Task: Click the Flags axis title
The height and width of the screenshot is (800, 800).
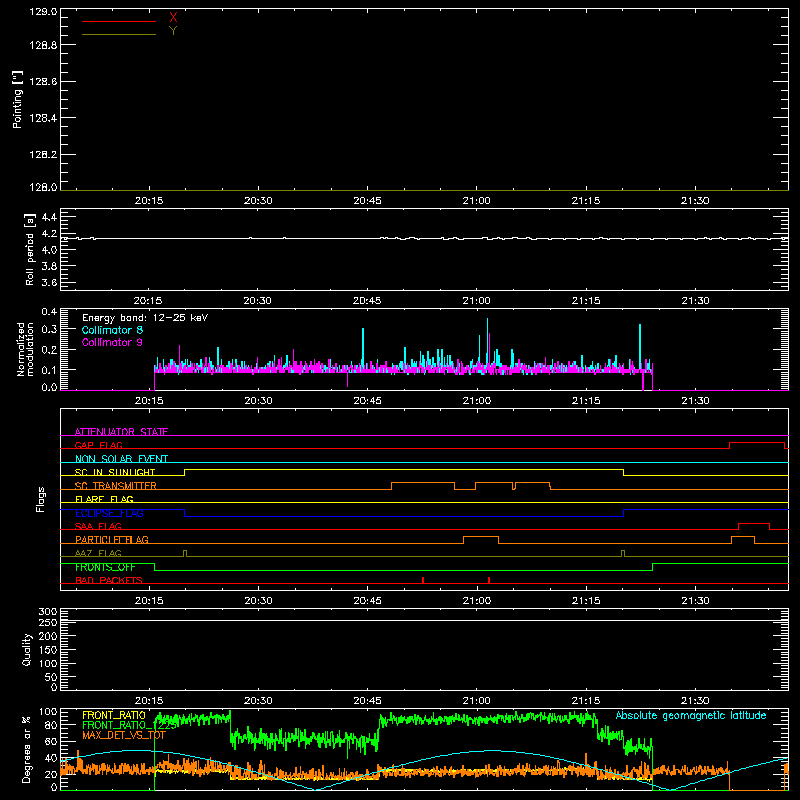Action: coord(41,499)
